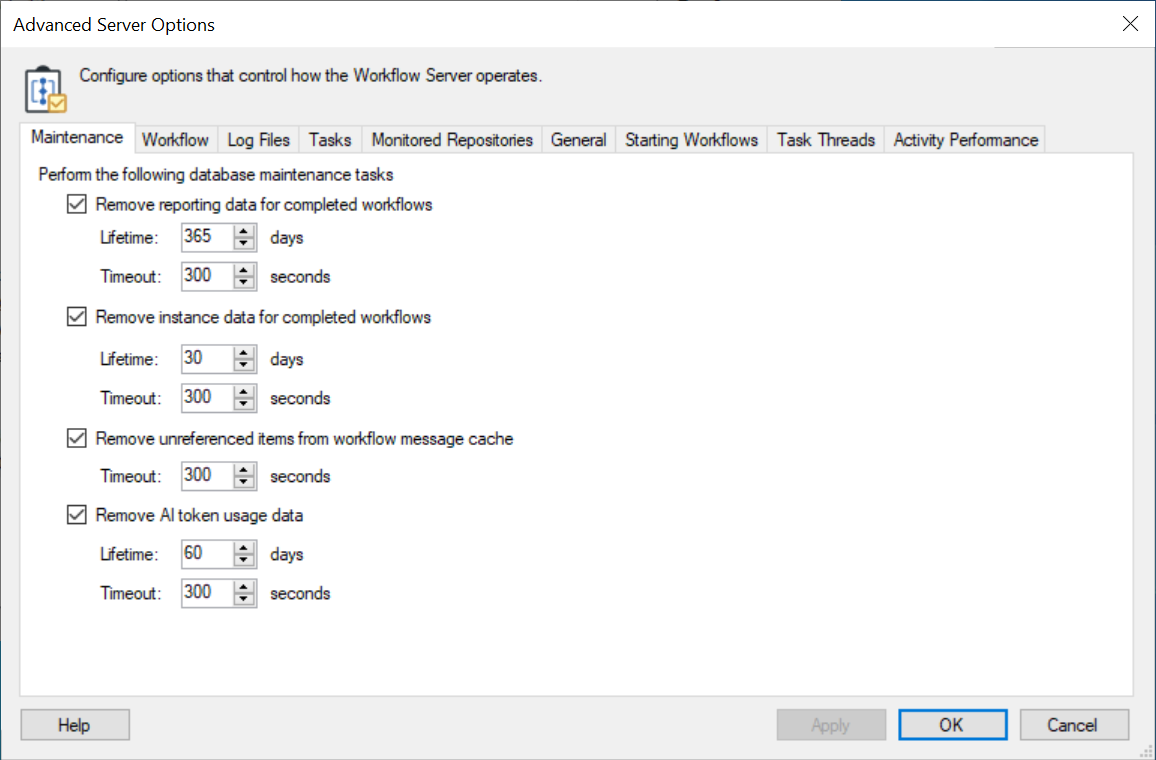This screenshot has width=1156, height=760.
Task: Disable Remove unreferenced items from message cache
Action: [76, 439]
